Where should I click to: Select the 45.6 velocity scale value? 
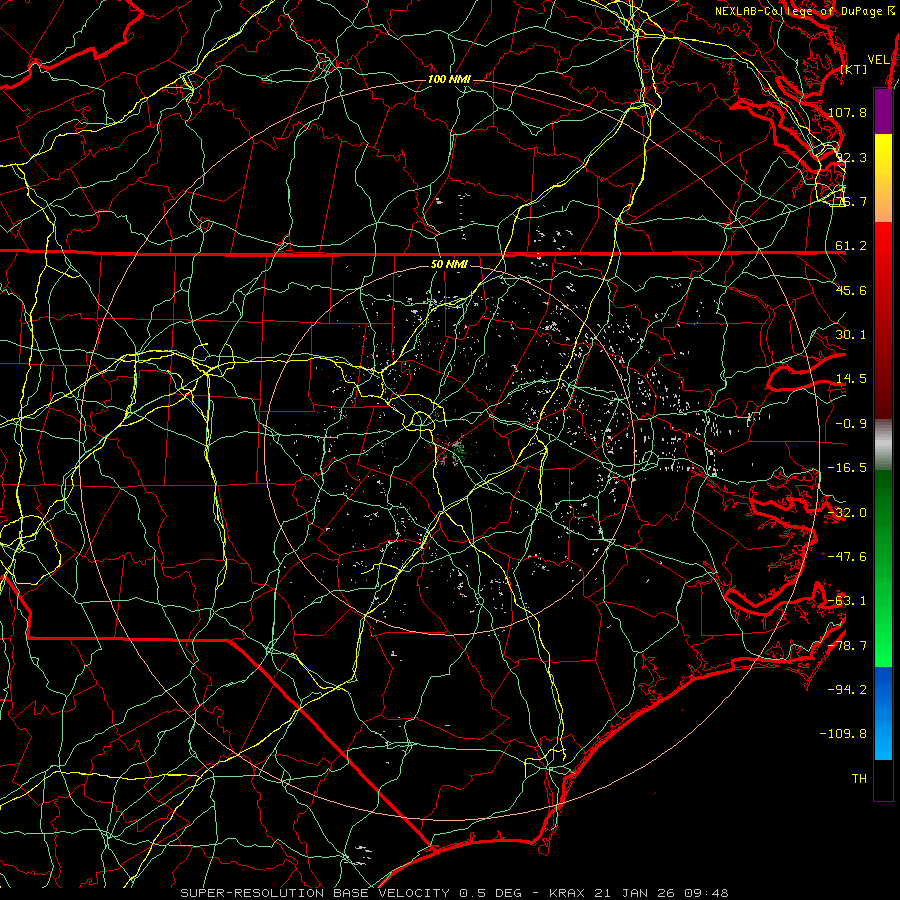(x=851, y=290)
